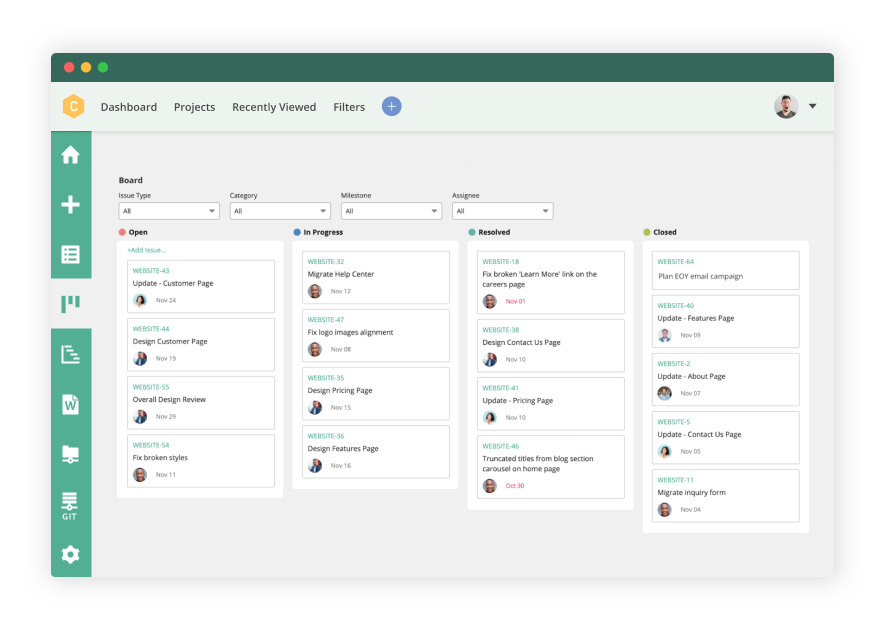Click the blue circular plus in the top navbar

point(391,106)
